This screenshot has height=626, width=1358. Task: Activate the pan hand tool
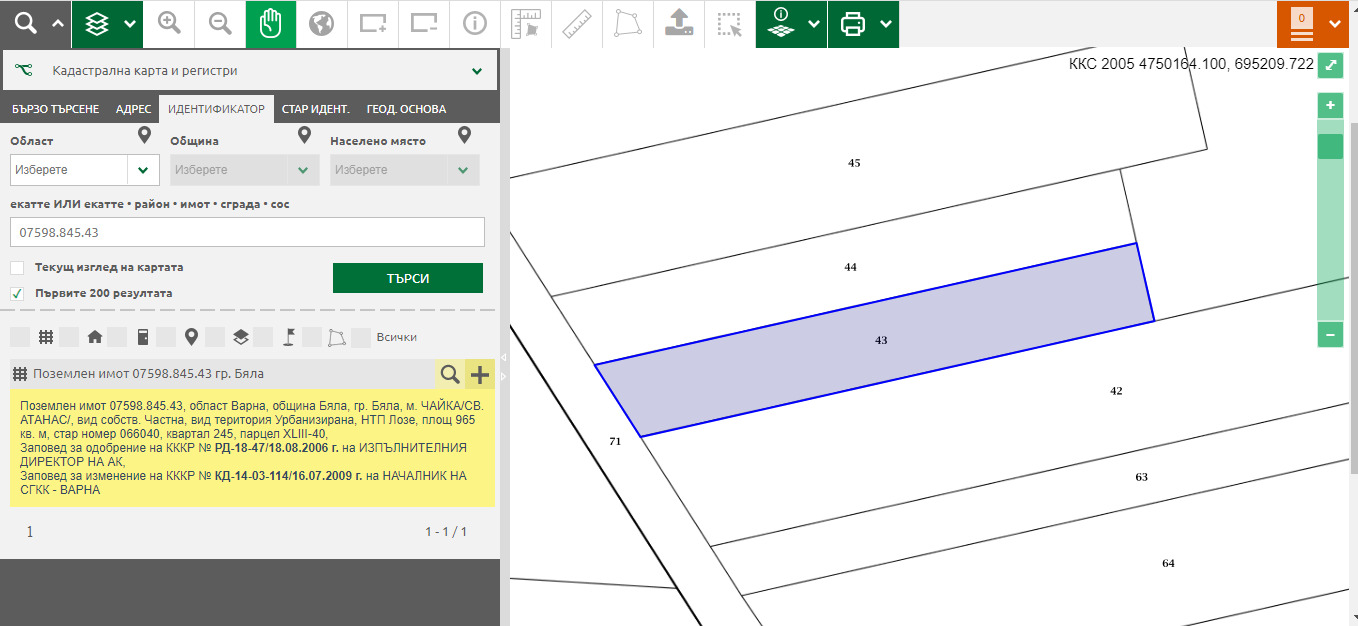click(x=271, y=24)
